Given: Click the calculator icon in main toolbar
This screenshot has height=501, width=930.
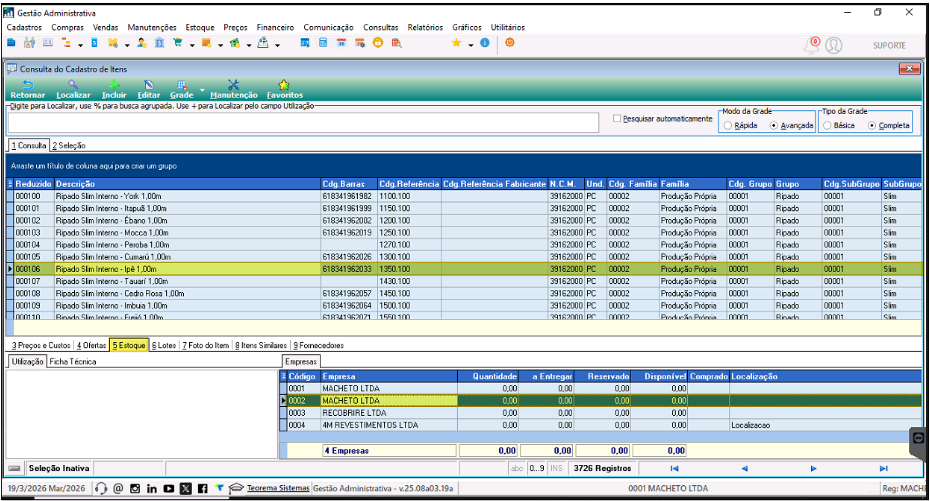Looking at the screenshot, I should pyautogui.click(x=323, y=43).
